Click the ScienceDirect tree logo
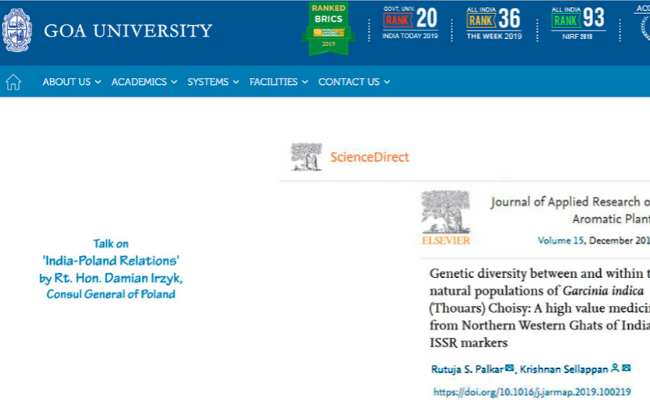 pos(306,156)
